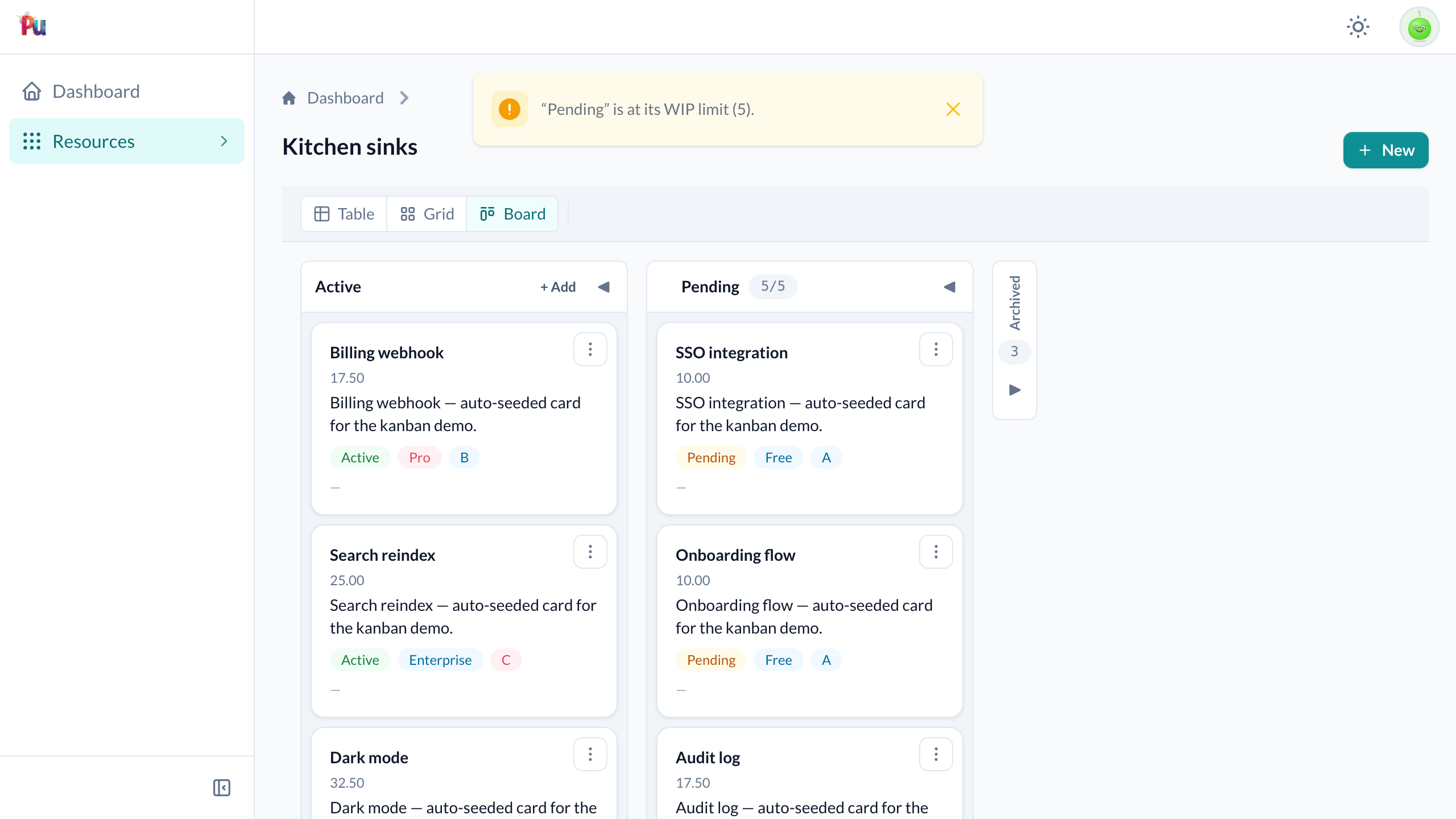The width and height of the screenshot is (1456, 819).
Task: Go to Dashboard breadcrumb link
Action: click(x=345, y=98)
